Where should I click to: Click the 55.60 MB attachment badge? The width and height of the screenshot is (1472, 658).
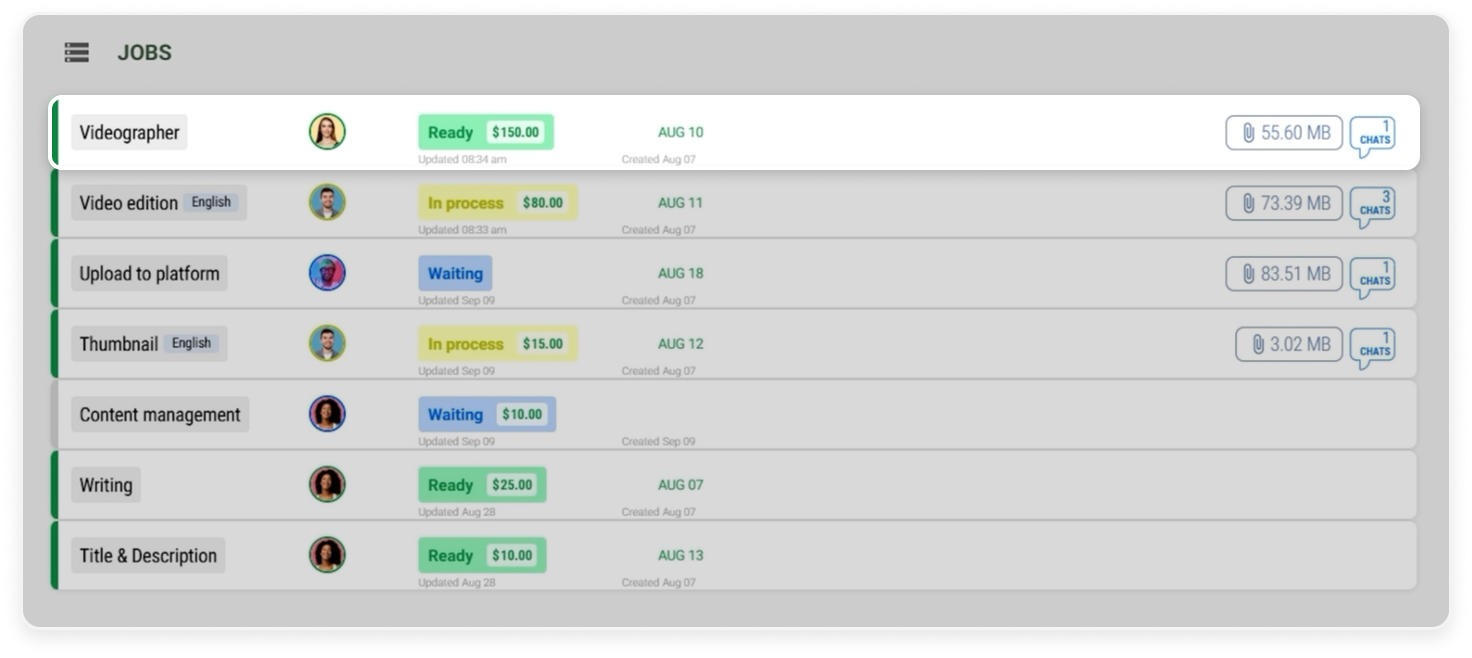(x=1284, y=133)
